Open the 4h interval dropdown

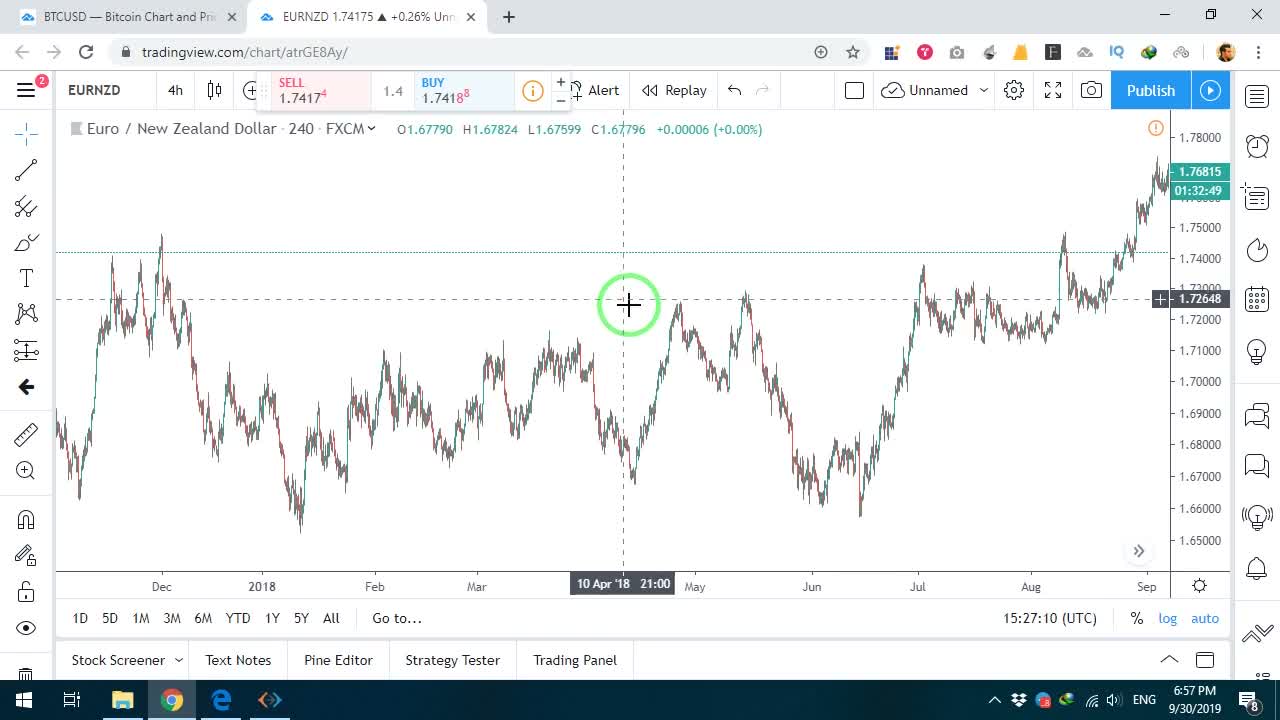pyautogui.click(x=175, y=90)
